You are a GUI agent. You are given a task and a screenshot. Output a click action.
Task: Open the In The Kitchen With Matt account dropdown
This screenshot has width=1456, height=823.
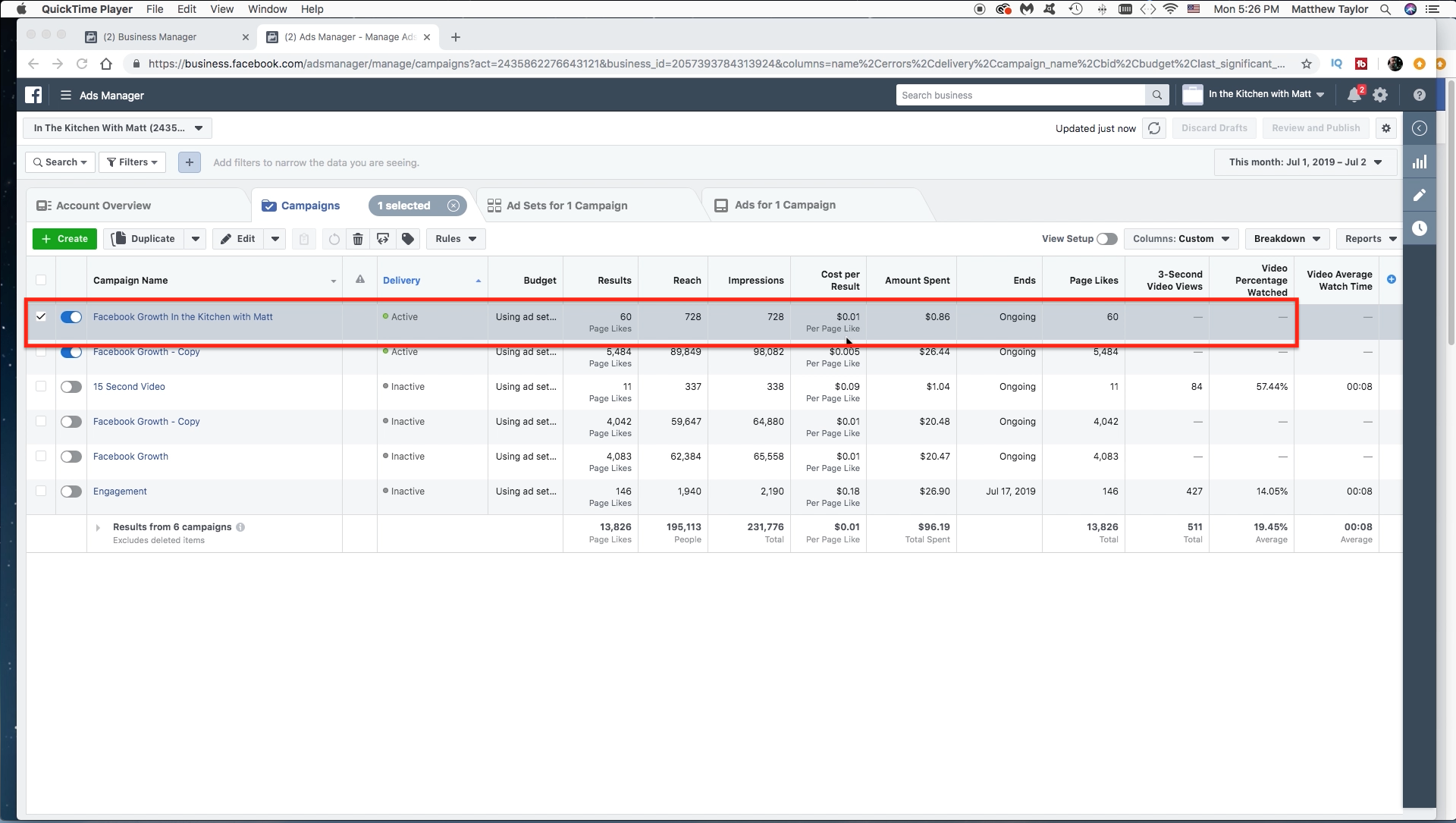click(x=118, y=128)
